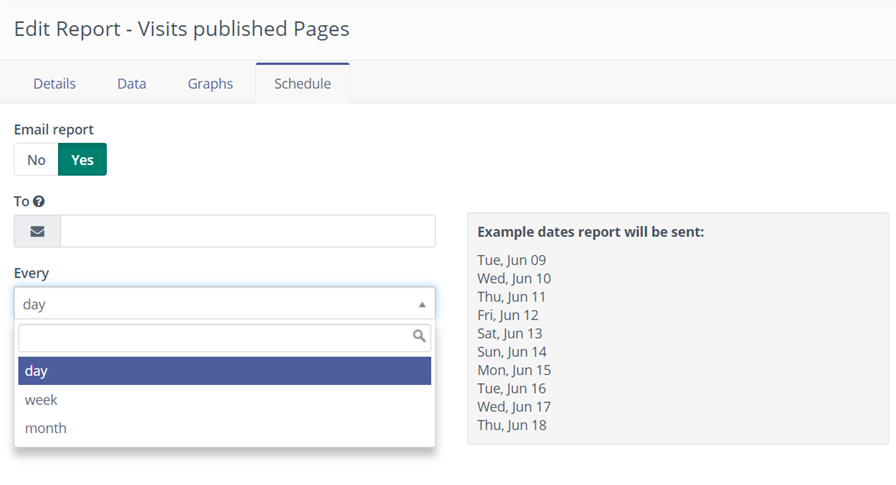This screenshot has width=896, height=485.
Task: Set Email report to Yes
Action: point(82,160)
